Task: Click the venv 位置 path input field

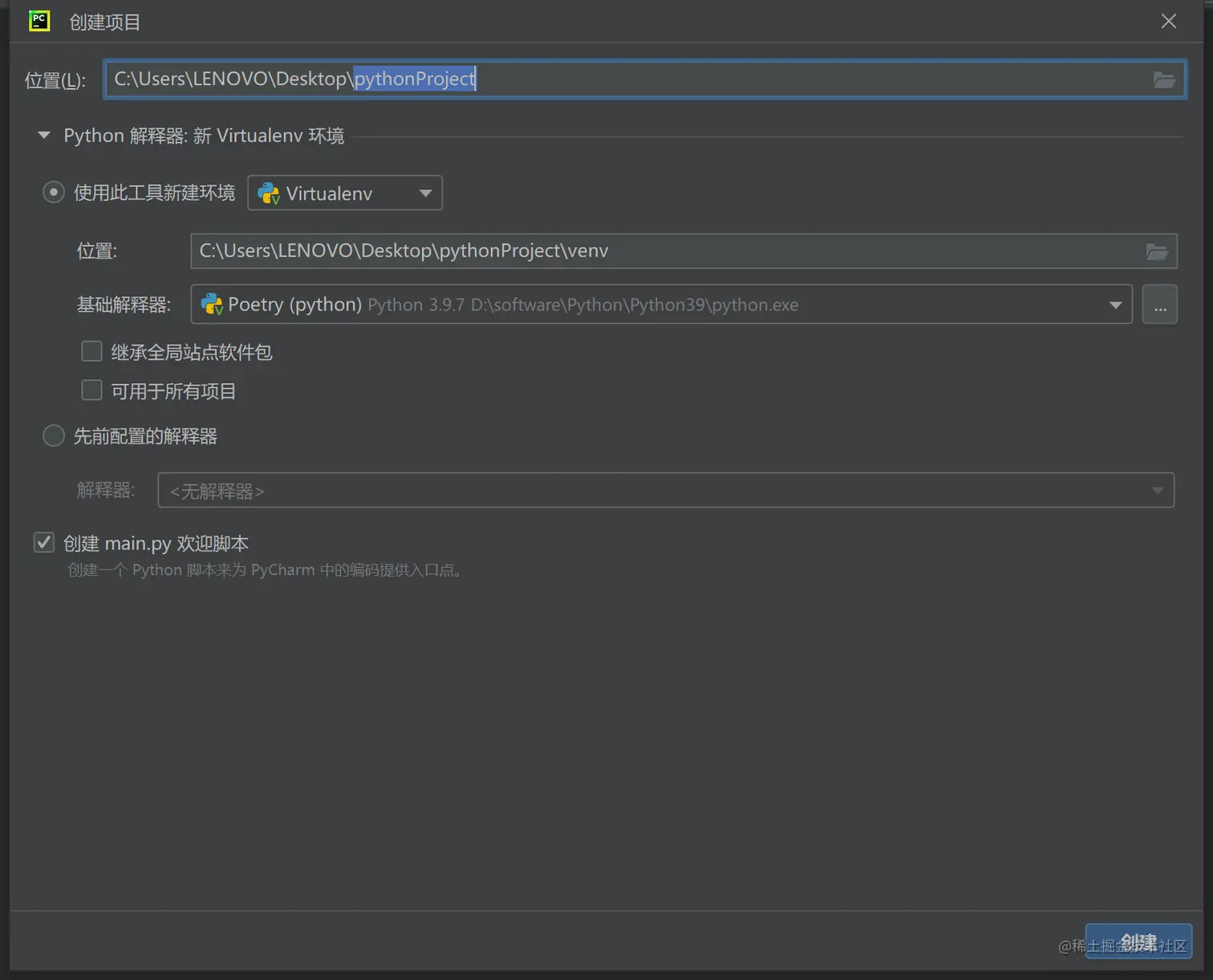Action: [684, 251]
